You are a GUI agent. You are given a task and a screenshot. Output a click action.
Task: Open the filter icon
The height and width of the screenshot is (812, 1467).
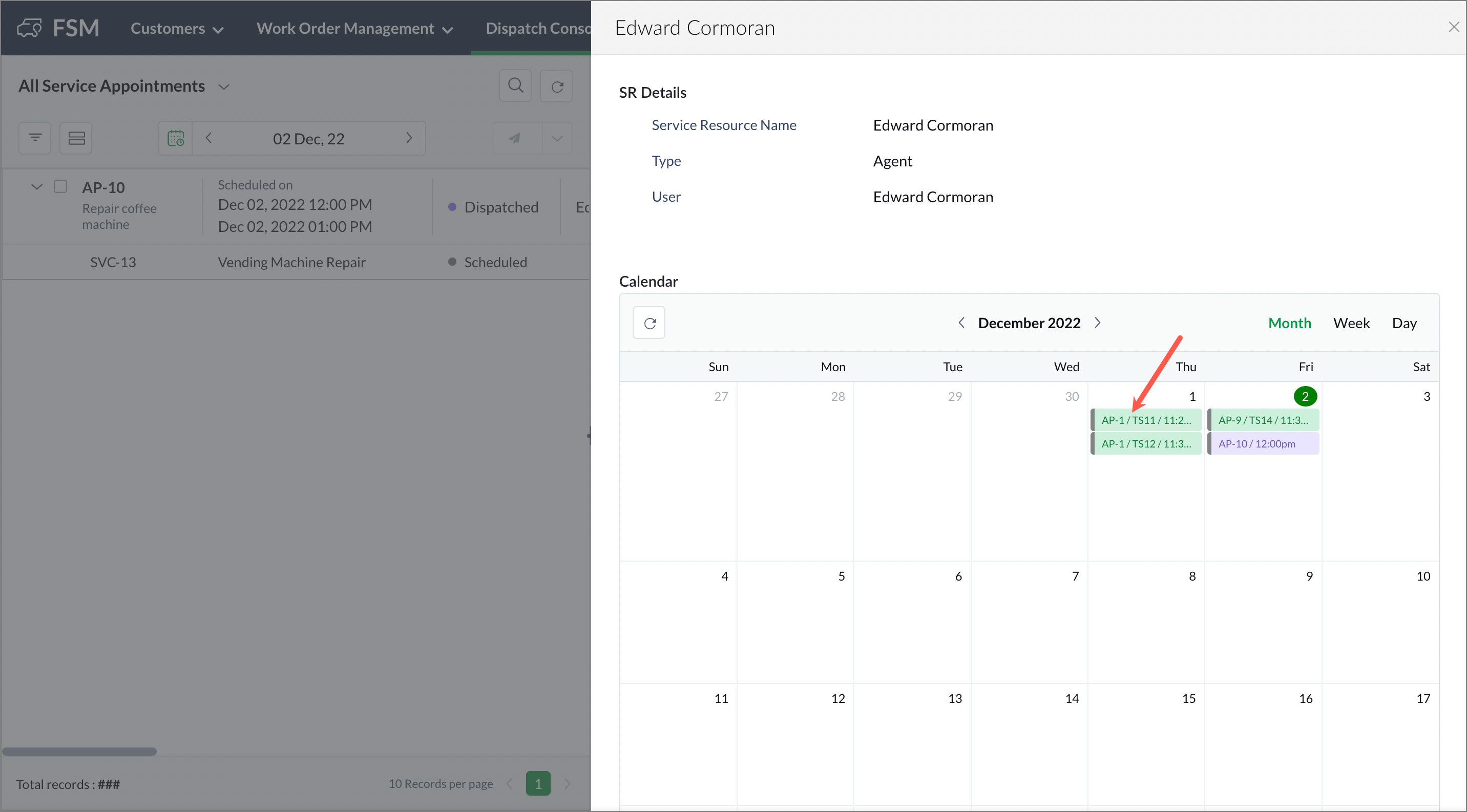[x=35, y=138]
